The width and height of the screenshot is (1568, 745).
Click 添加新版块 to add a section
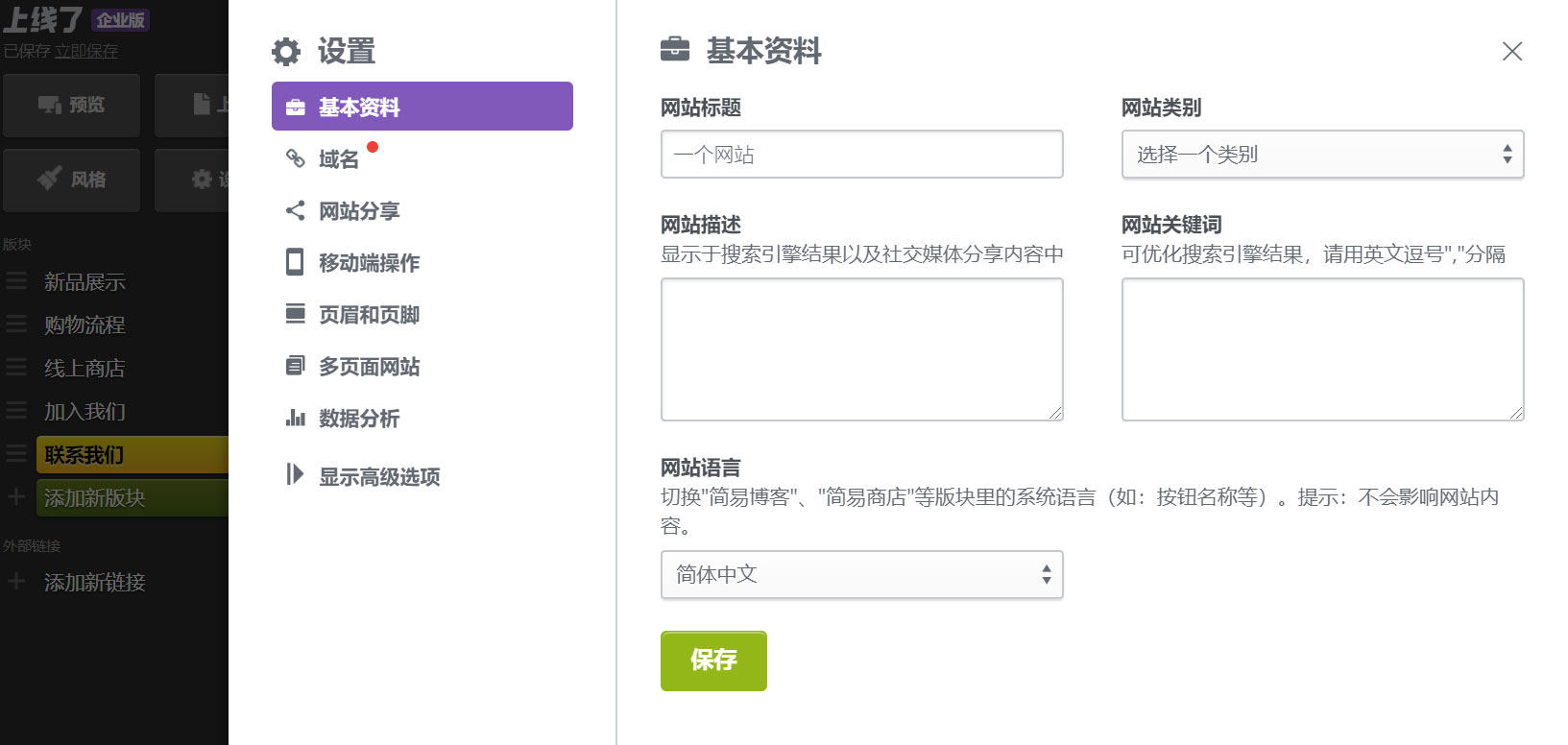click(x=133, y=498)
